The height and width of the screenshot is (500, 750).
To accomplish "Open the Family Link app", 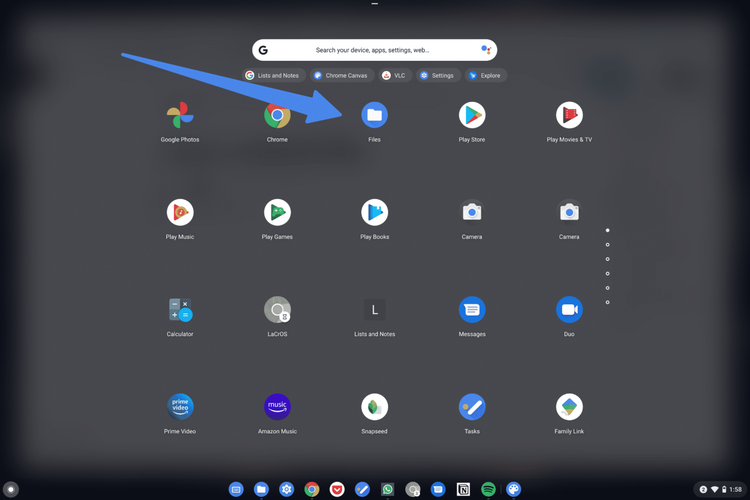I will point(569,407).
